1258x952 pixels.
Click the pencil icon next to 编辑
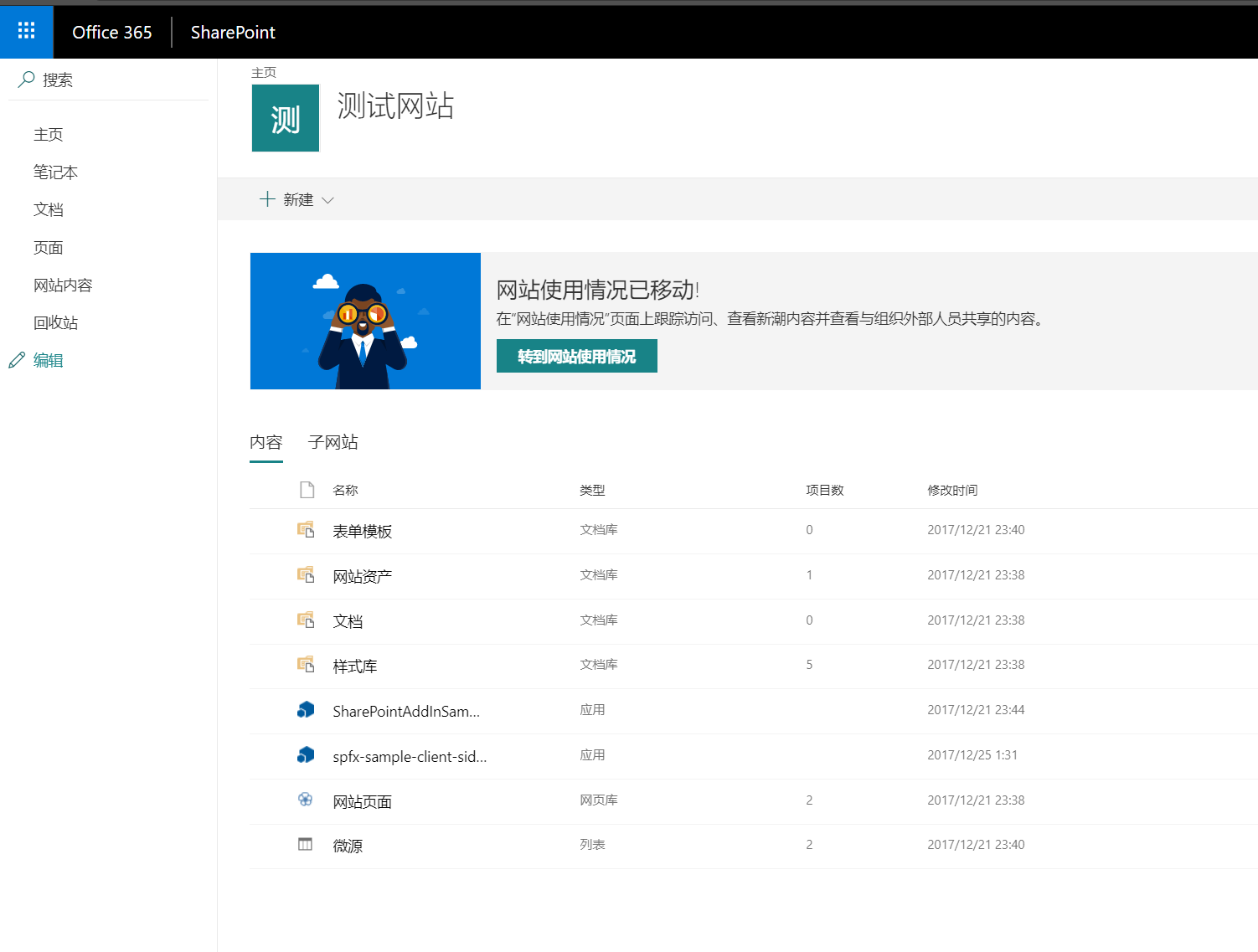point(17,359)
